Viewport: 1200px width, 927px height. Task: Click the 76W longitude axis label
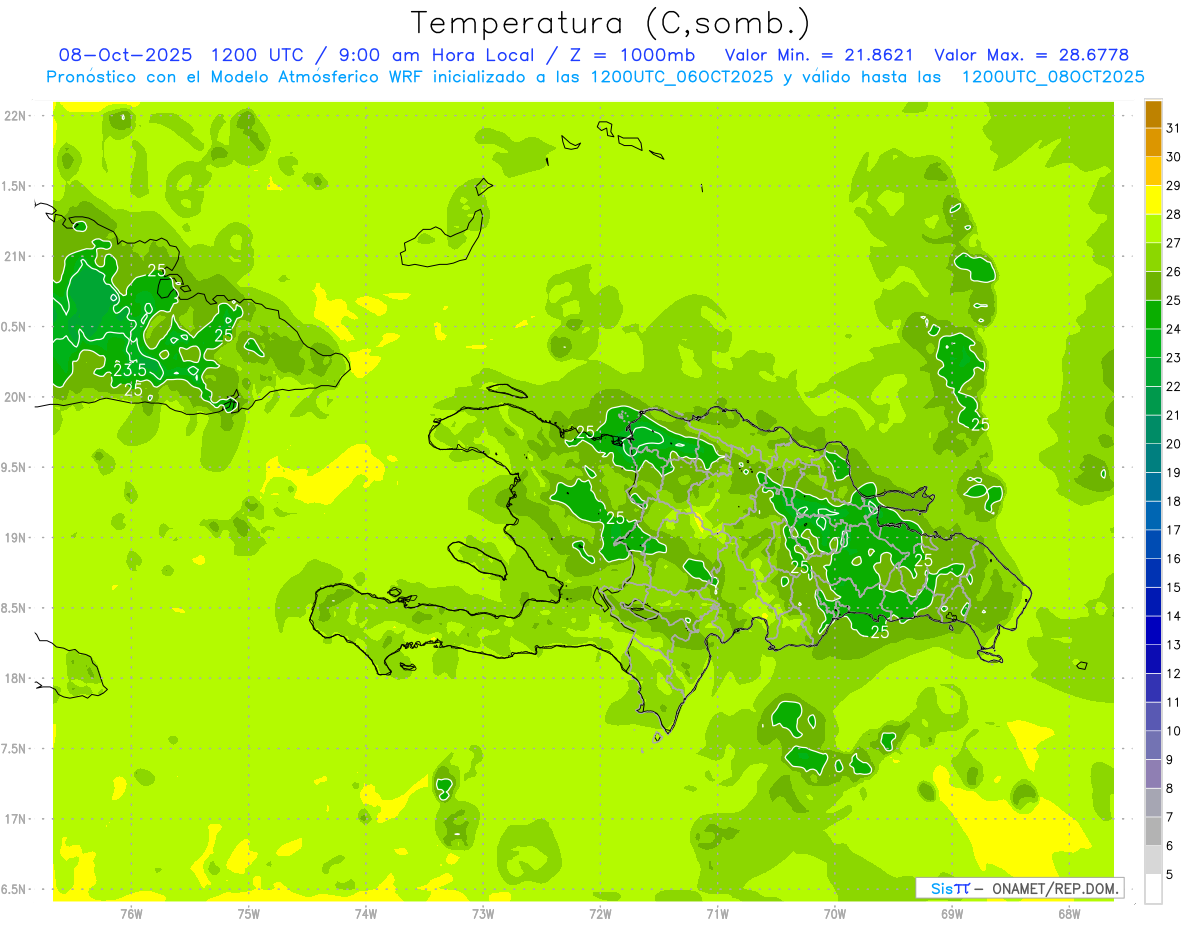[x=131, y=913]
